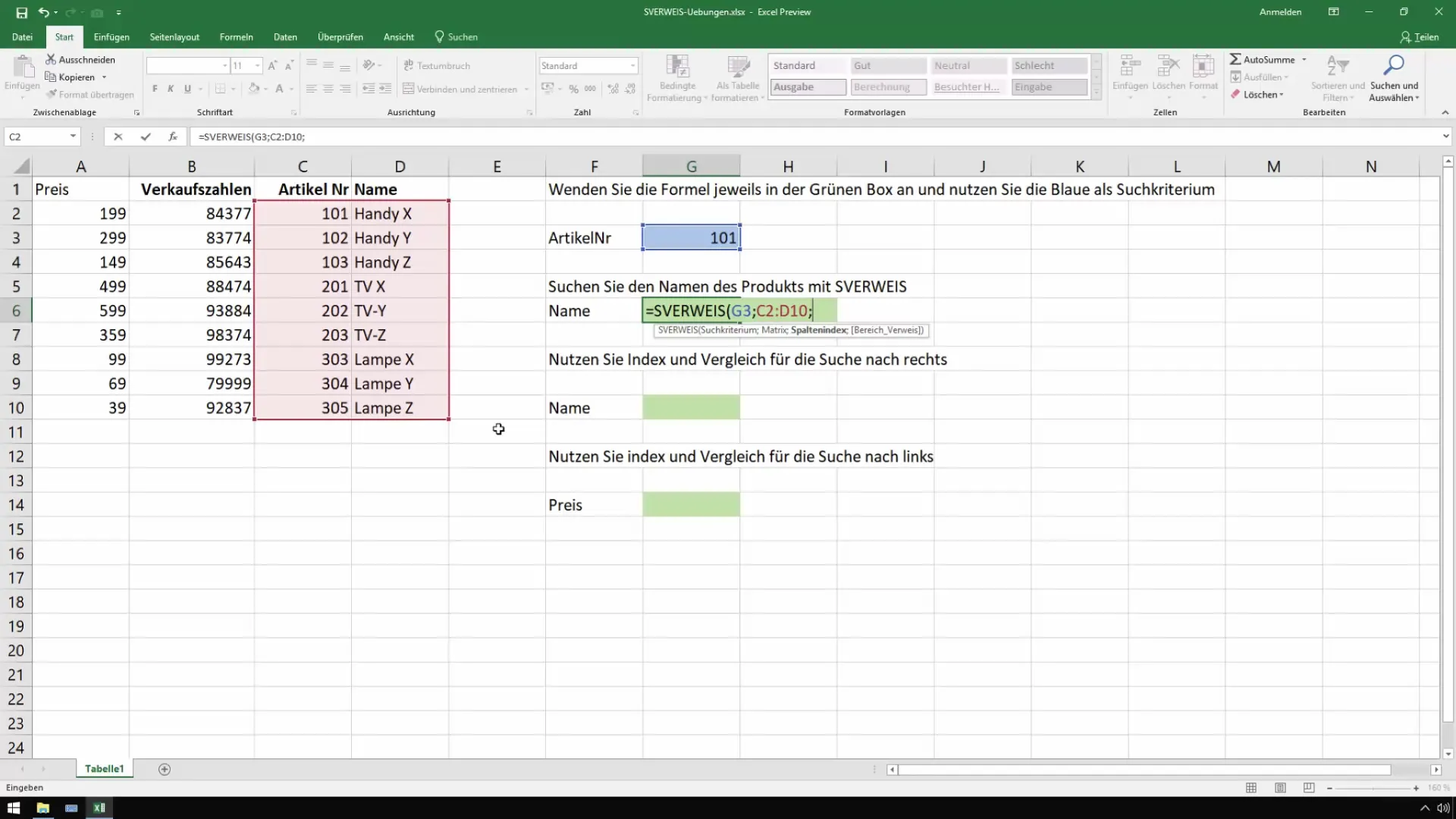This screenshot has height=819, width=1456.
Task: Apply the Gut cell style
Action: coord(888,66)
